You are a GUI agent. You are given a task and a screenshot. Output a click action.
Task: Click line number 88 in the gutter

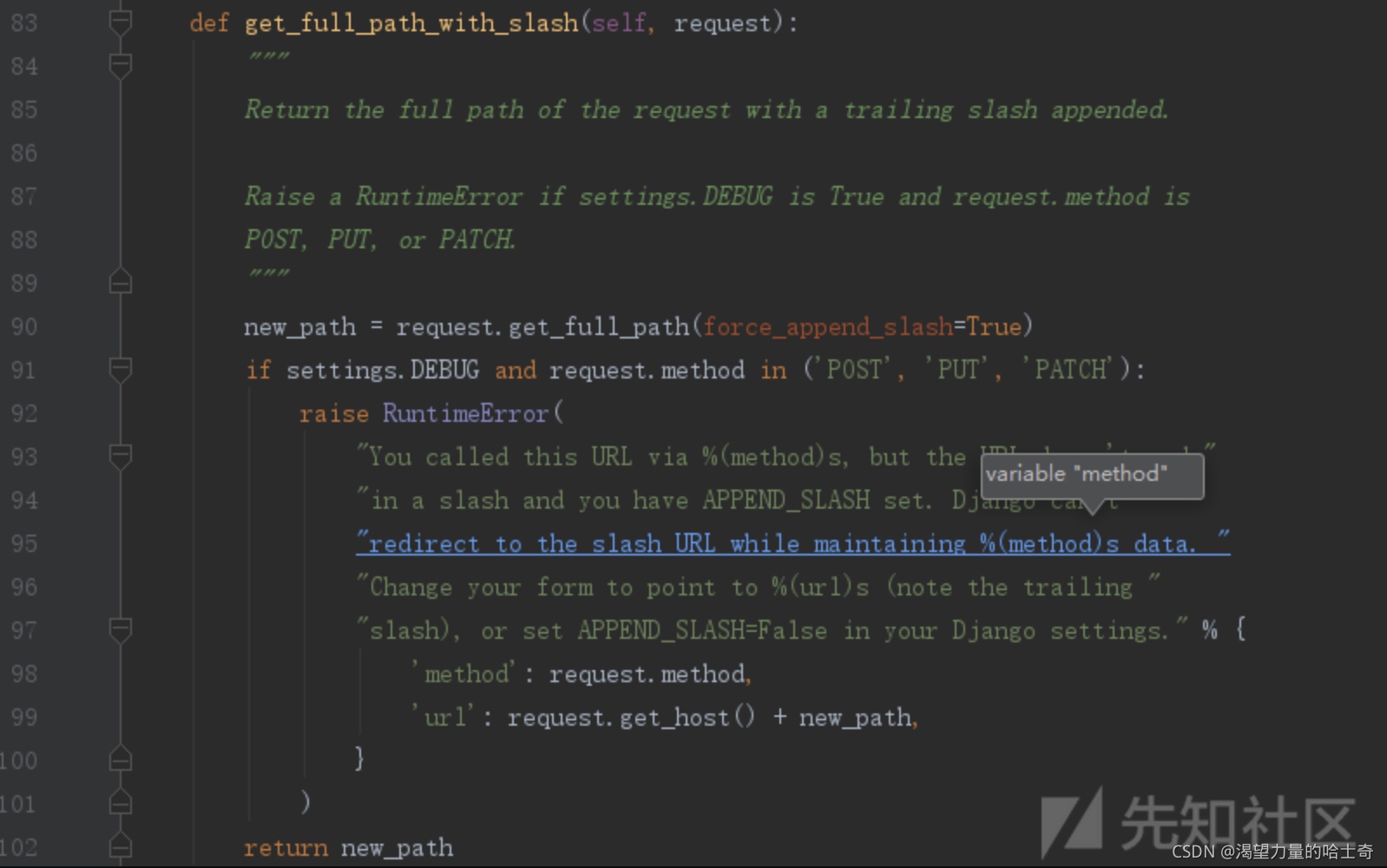point(24,240)
